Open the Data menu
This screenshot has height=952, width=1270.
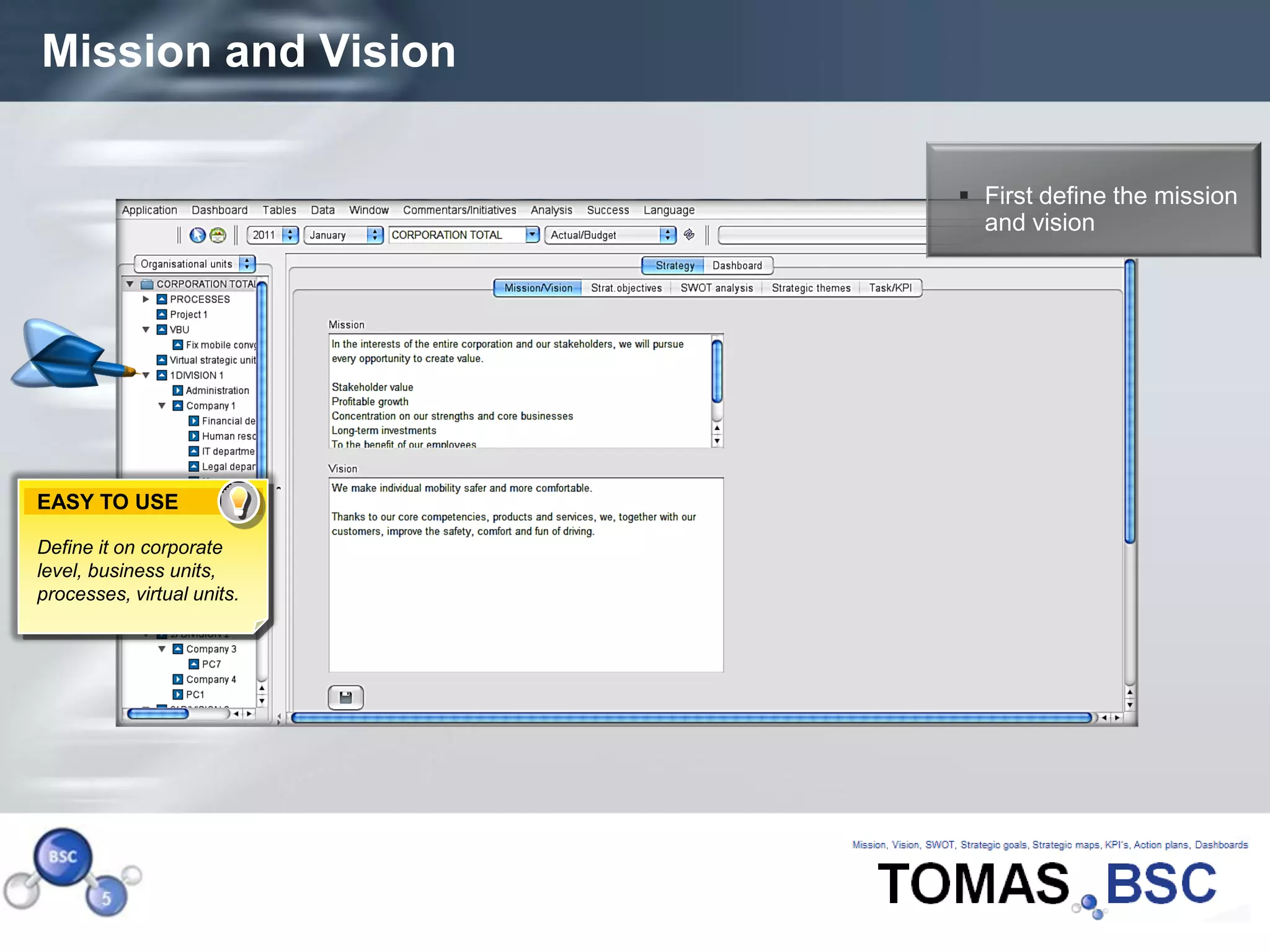coord(322,210)
